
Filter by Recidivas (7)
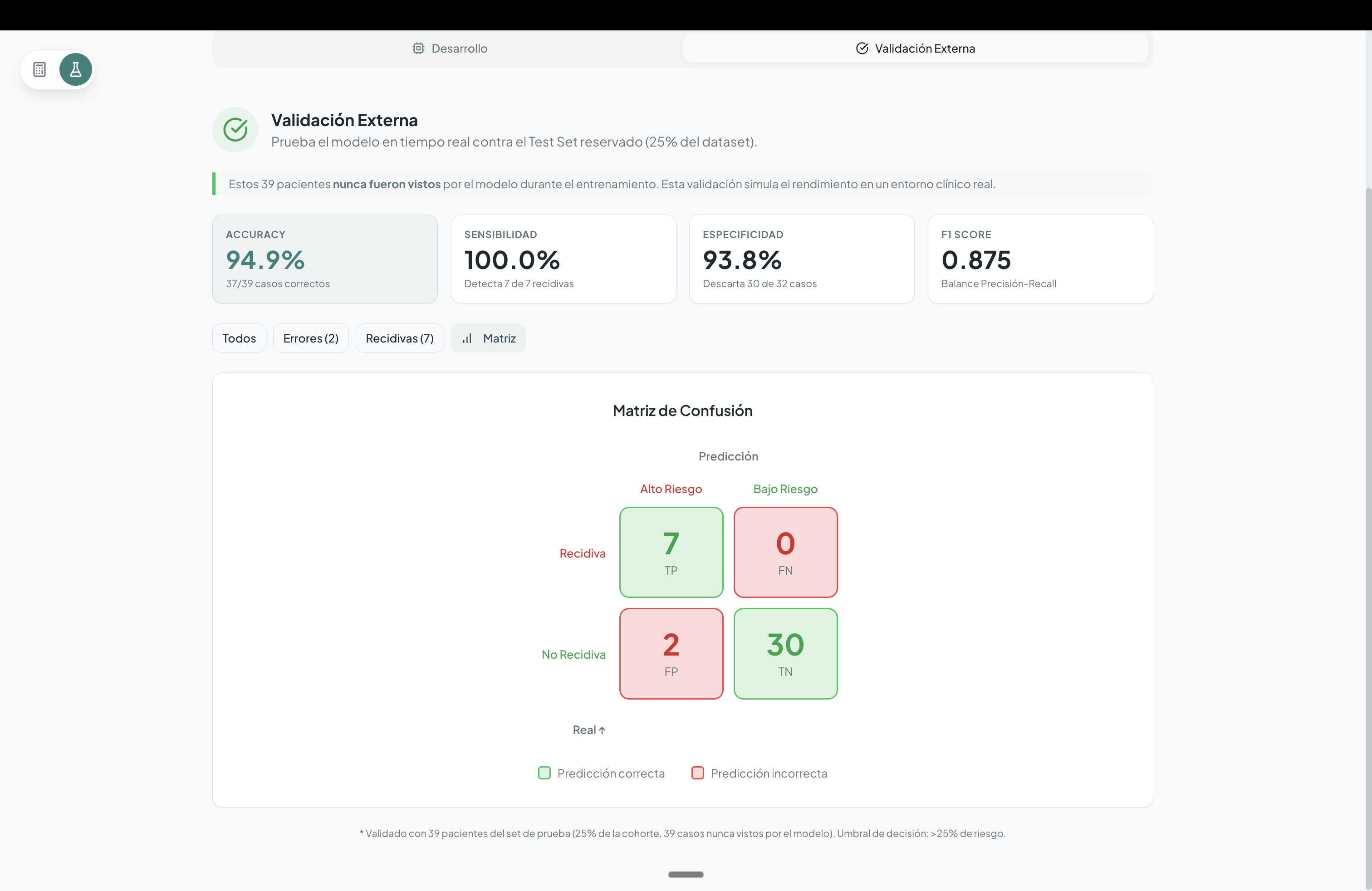click(x=399, y=338)
